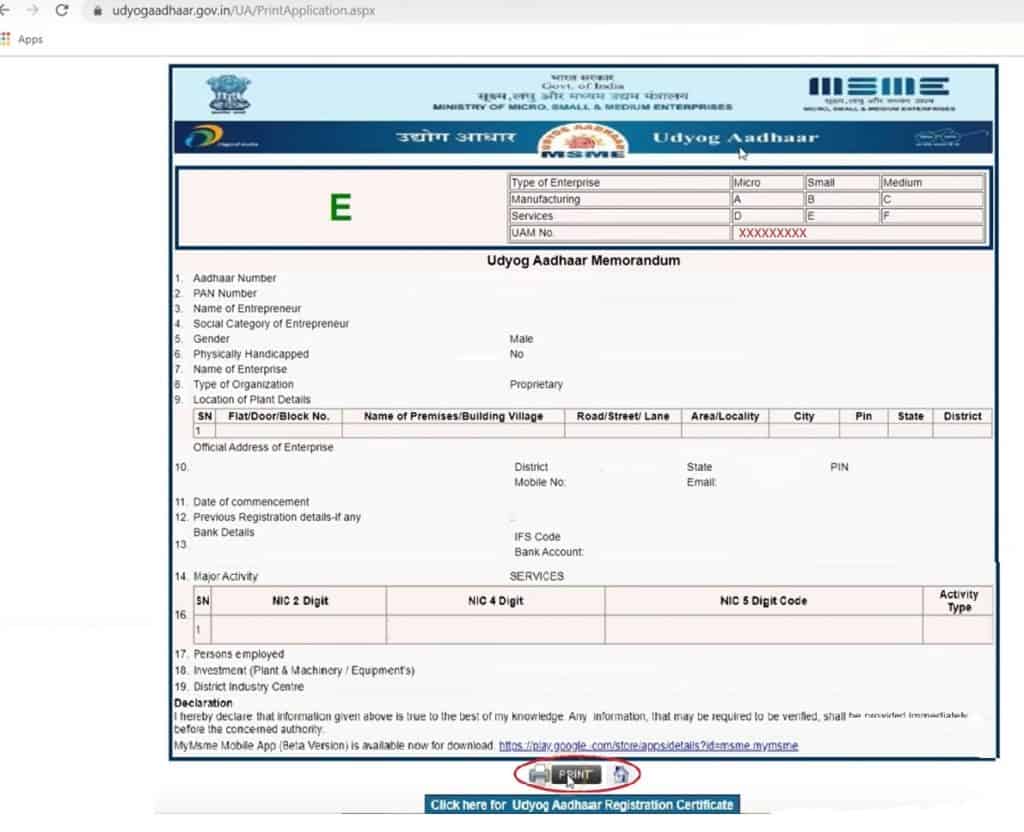Reload the page with the browser refresh icon

click(x=62, y=10)
